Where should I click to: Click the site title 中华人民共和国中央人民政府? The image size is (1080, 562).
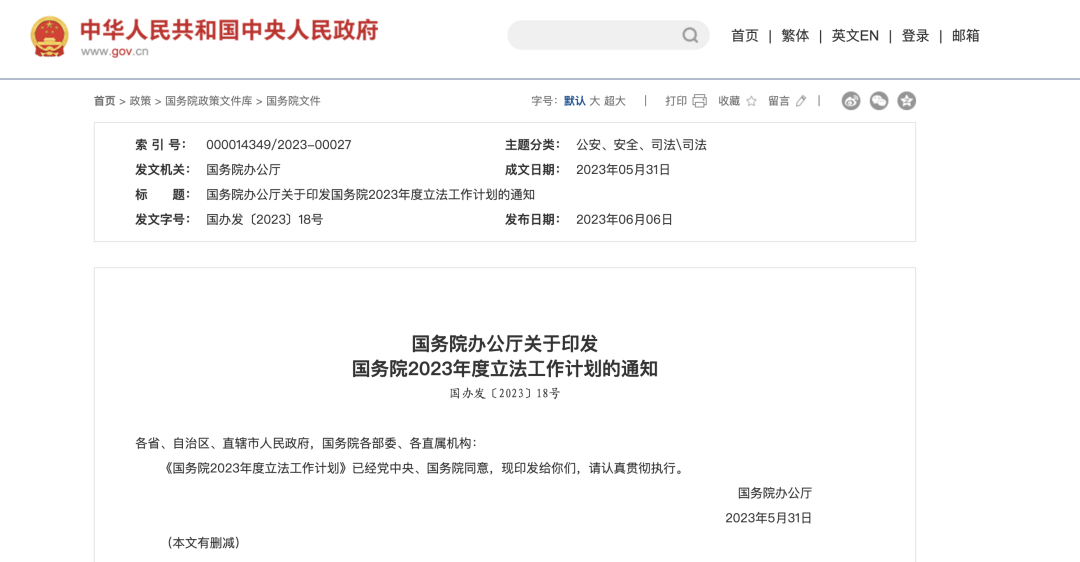pos(229,30)
